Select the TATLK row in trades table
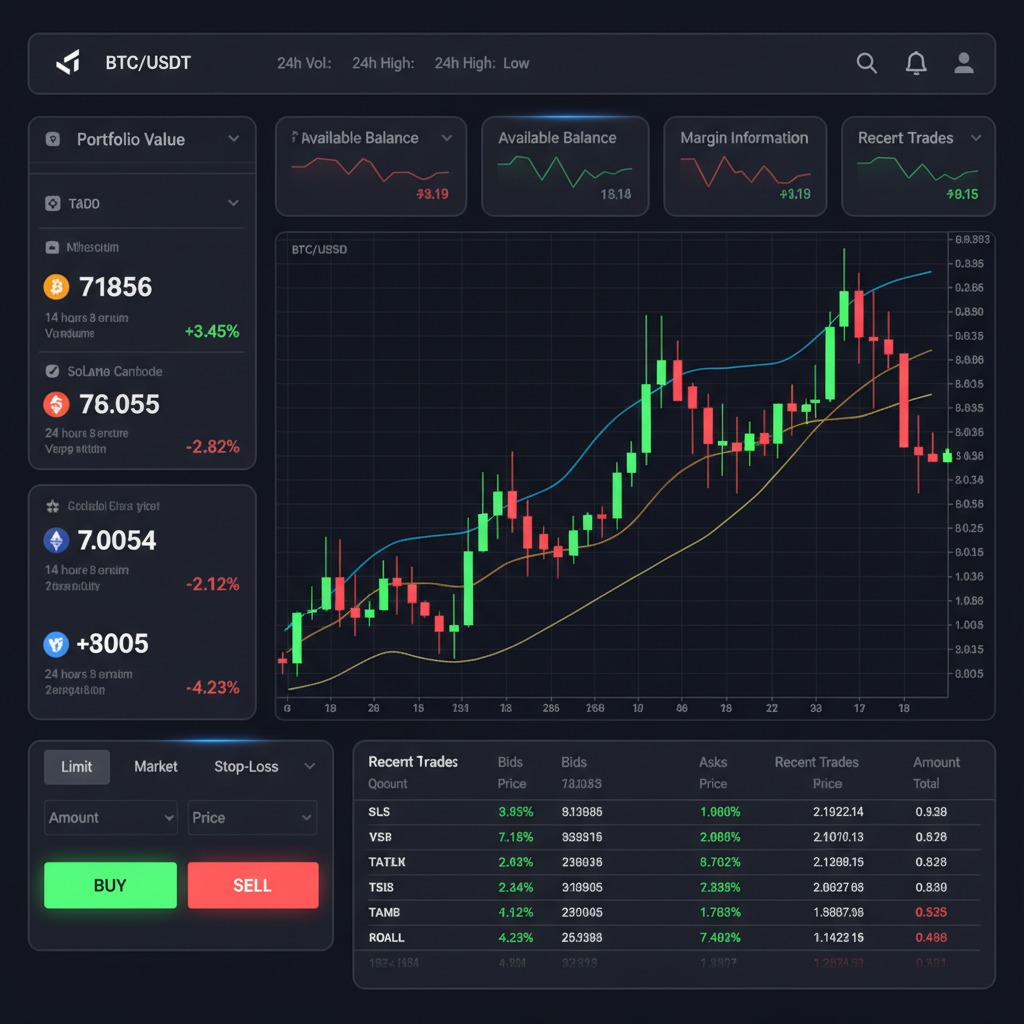This screenshot has width=1024, height=1024. 673,862
